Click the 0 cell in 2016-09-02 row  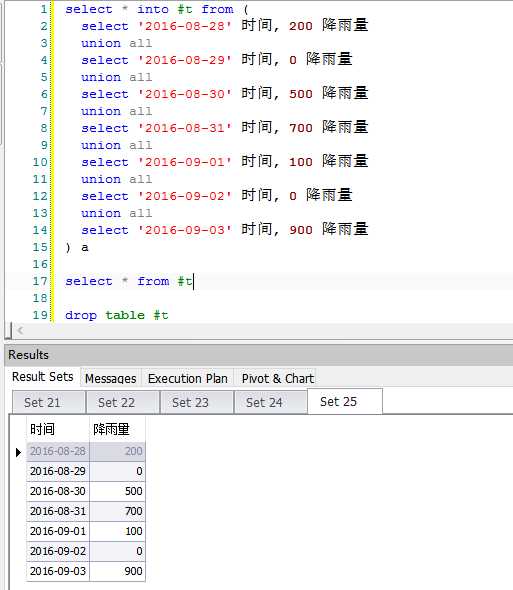pyautogui.click(x=117, y=551)
